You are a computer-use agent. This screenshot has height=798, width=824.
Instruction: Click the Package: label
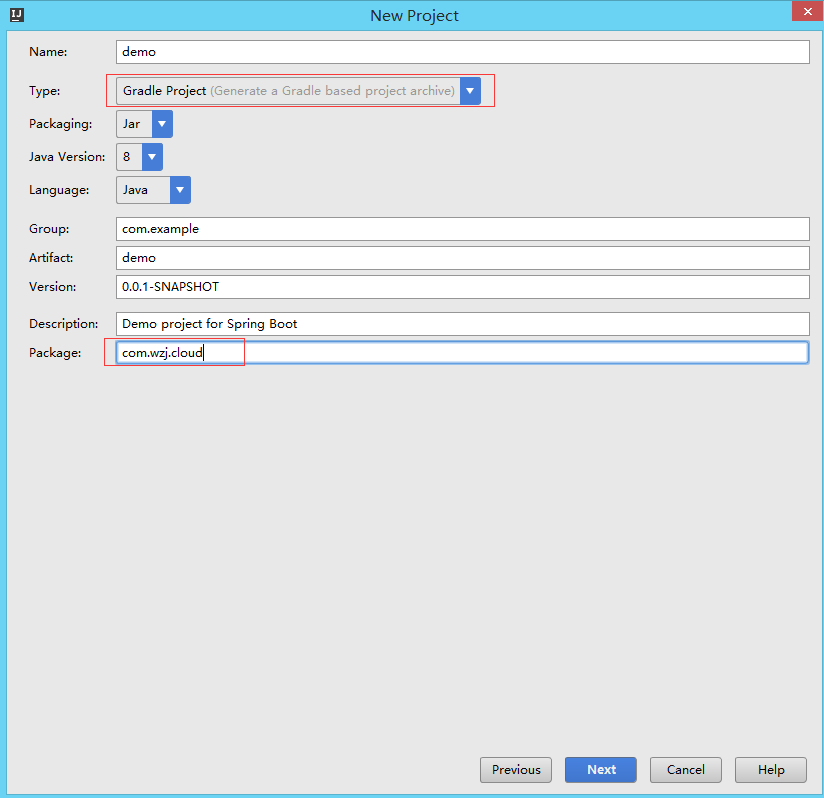tap(55, 353)
